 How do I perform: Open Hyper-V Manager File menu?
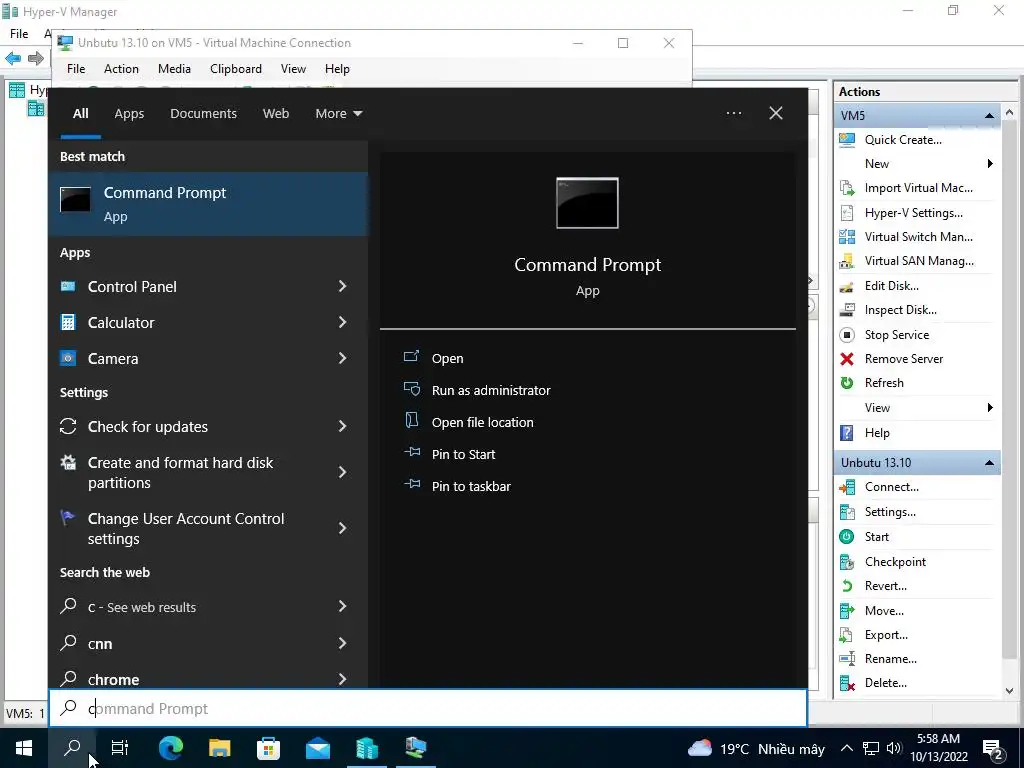pyautogui.click(x=19, y=33)
